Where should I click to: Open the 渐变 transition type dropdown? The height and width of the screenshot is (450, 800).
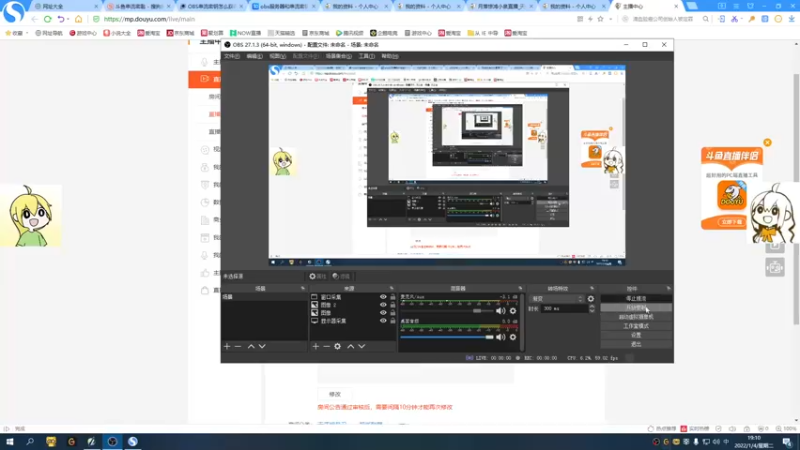coord(557,299)
